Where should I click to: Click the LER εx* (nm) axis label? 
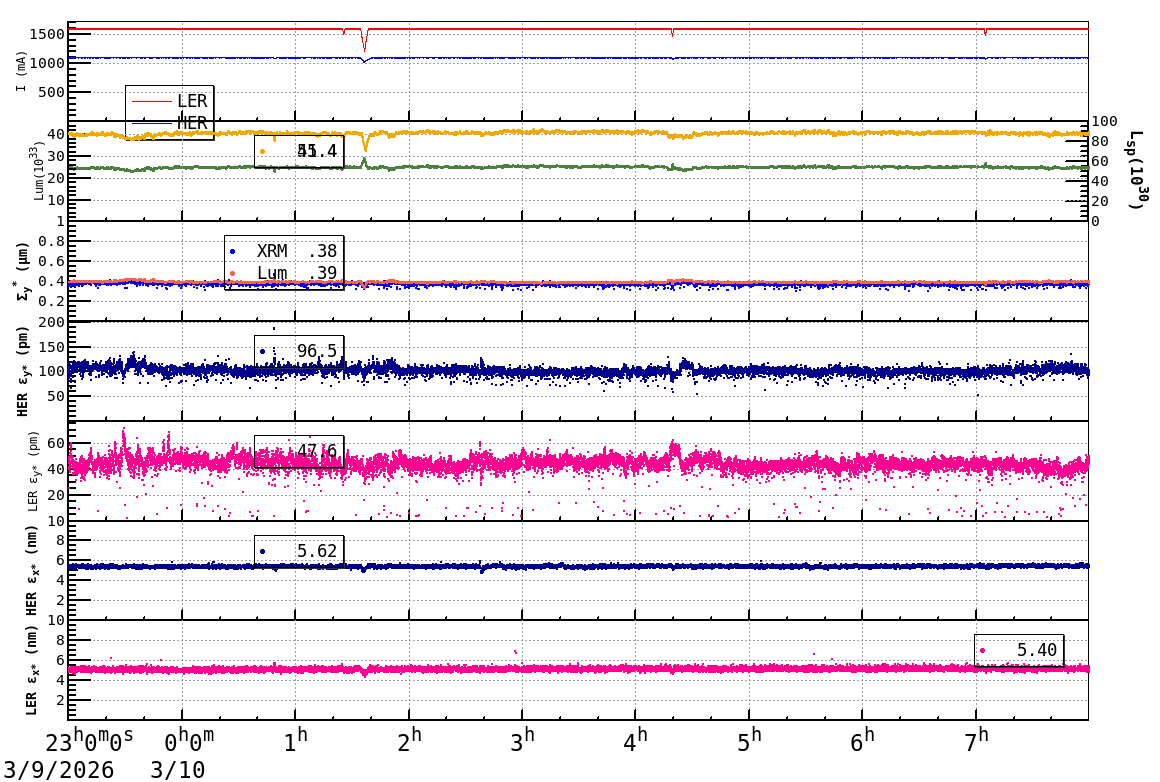[31, 671]
